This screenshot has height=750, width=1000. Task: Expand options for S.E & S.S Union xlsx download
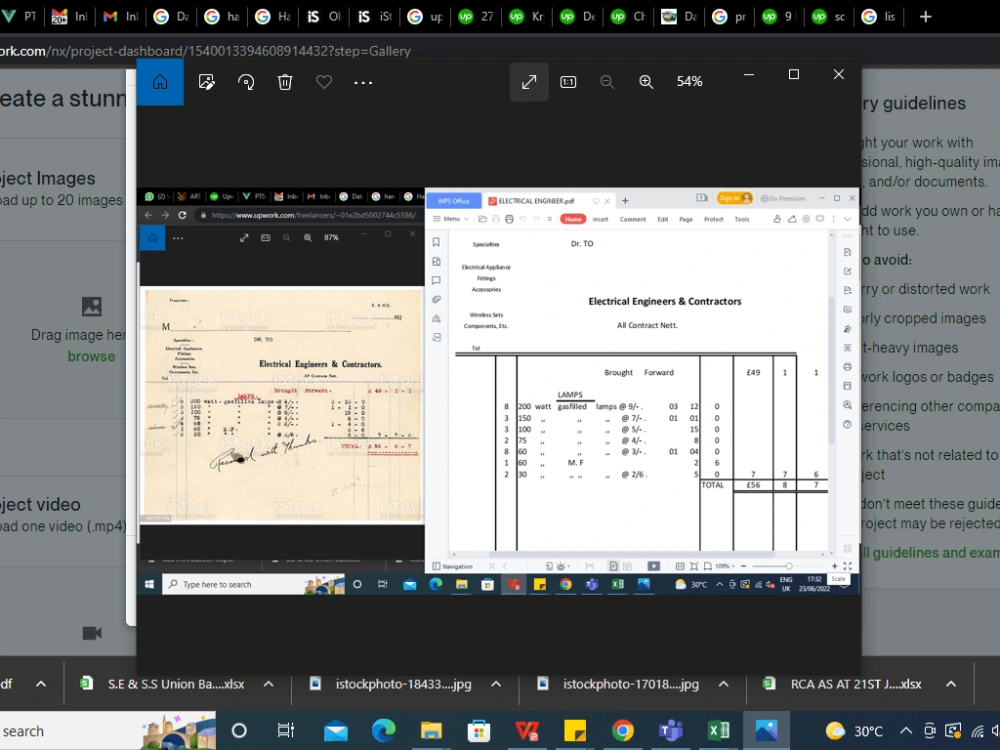[268, 684]
